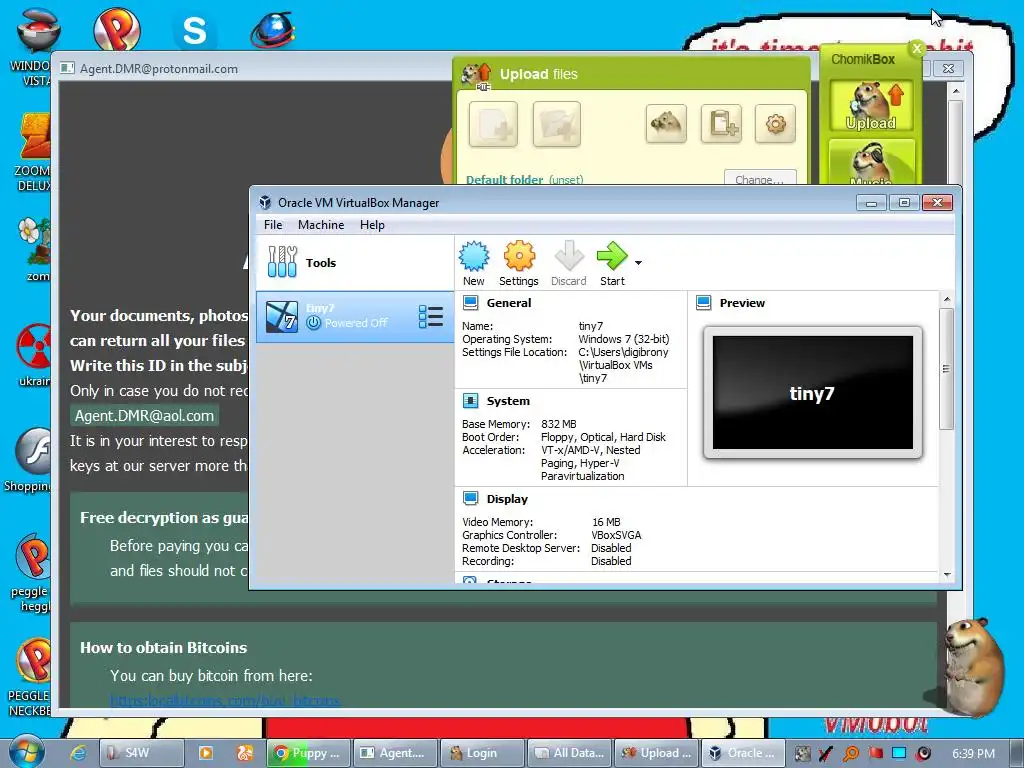Open the globe browser desktop shortcut
The image size is (1024, 768).
(272, 30)
